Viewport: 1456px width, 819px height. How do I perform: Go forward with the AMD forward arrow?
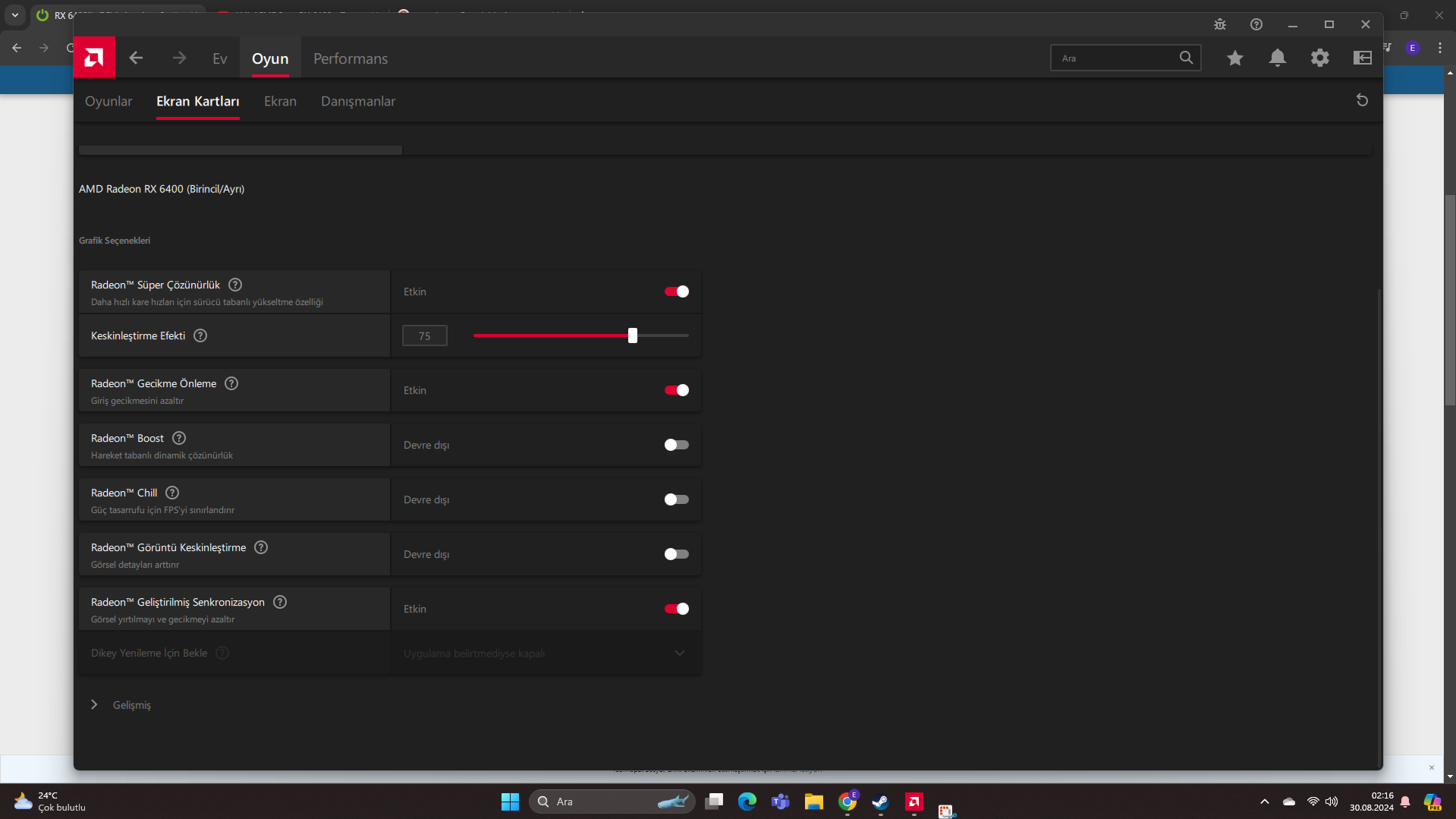(179, 58)
